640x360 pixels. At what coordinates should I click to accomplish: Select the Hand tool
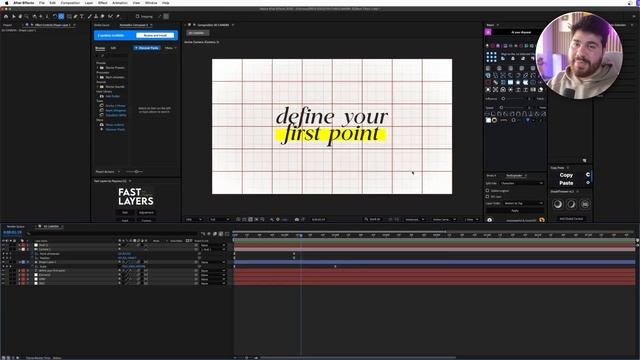[x=20, y=16]
